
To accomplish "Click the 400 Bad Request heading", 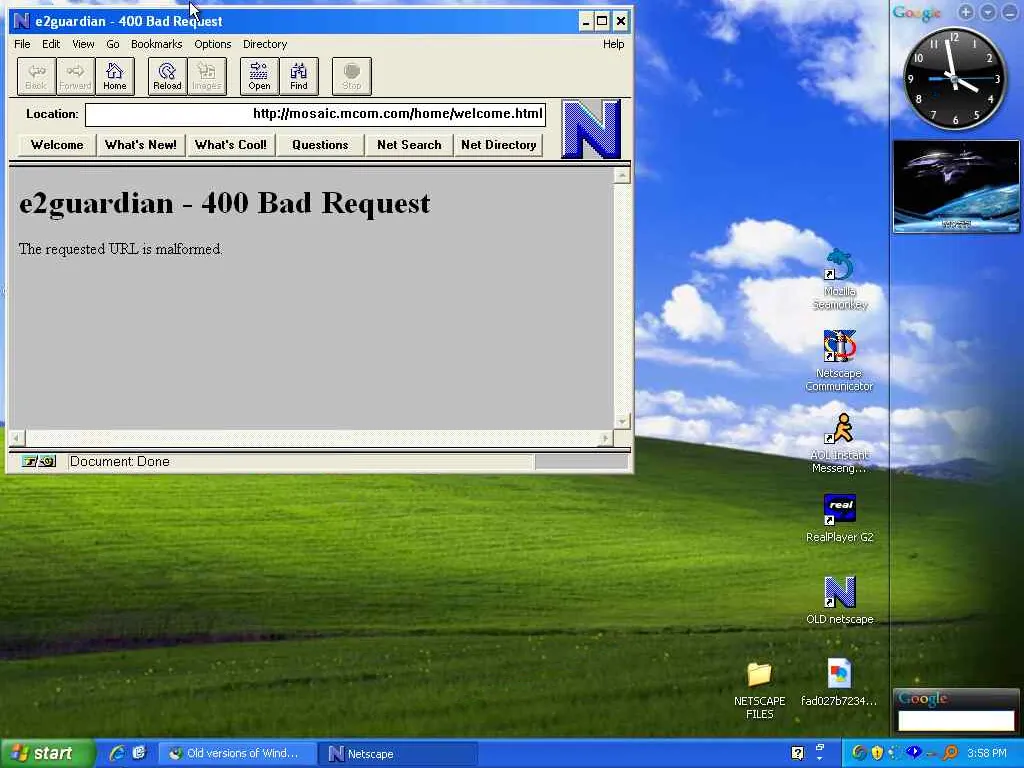I will click(x=225, y=204).
